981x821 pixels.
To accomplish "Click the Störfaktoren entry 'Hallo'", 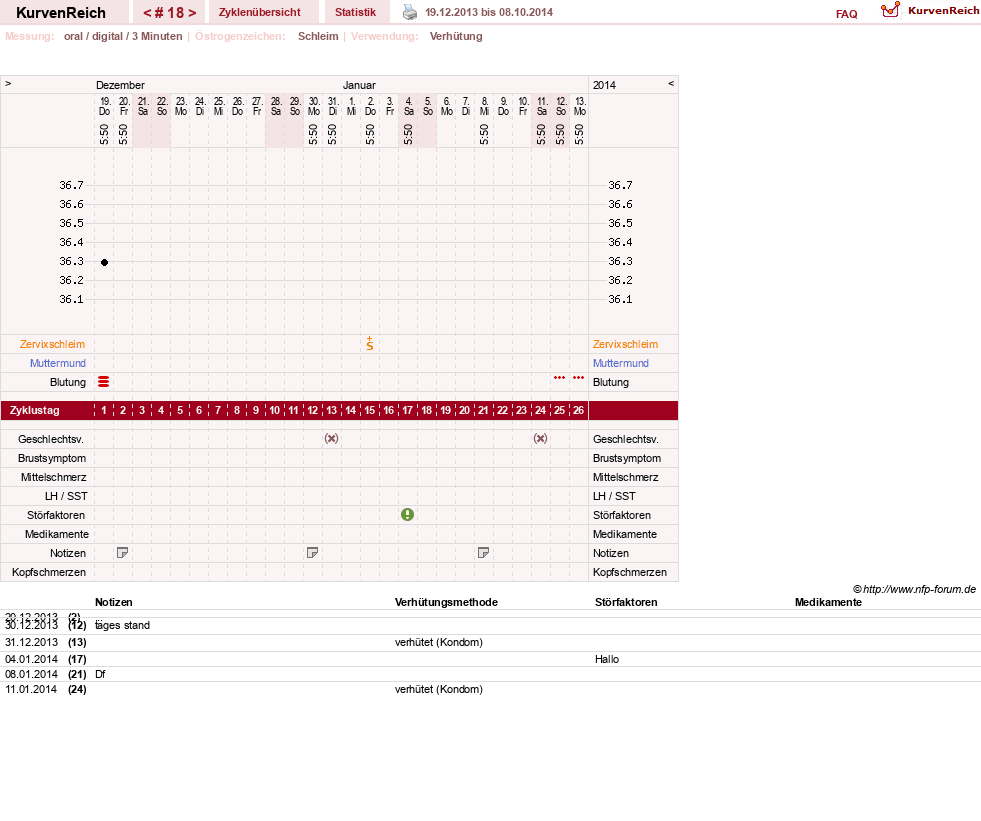I will coord(607,659).
